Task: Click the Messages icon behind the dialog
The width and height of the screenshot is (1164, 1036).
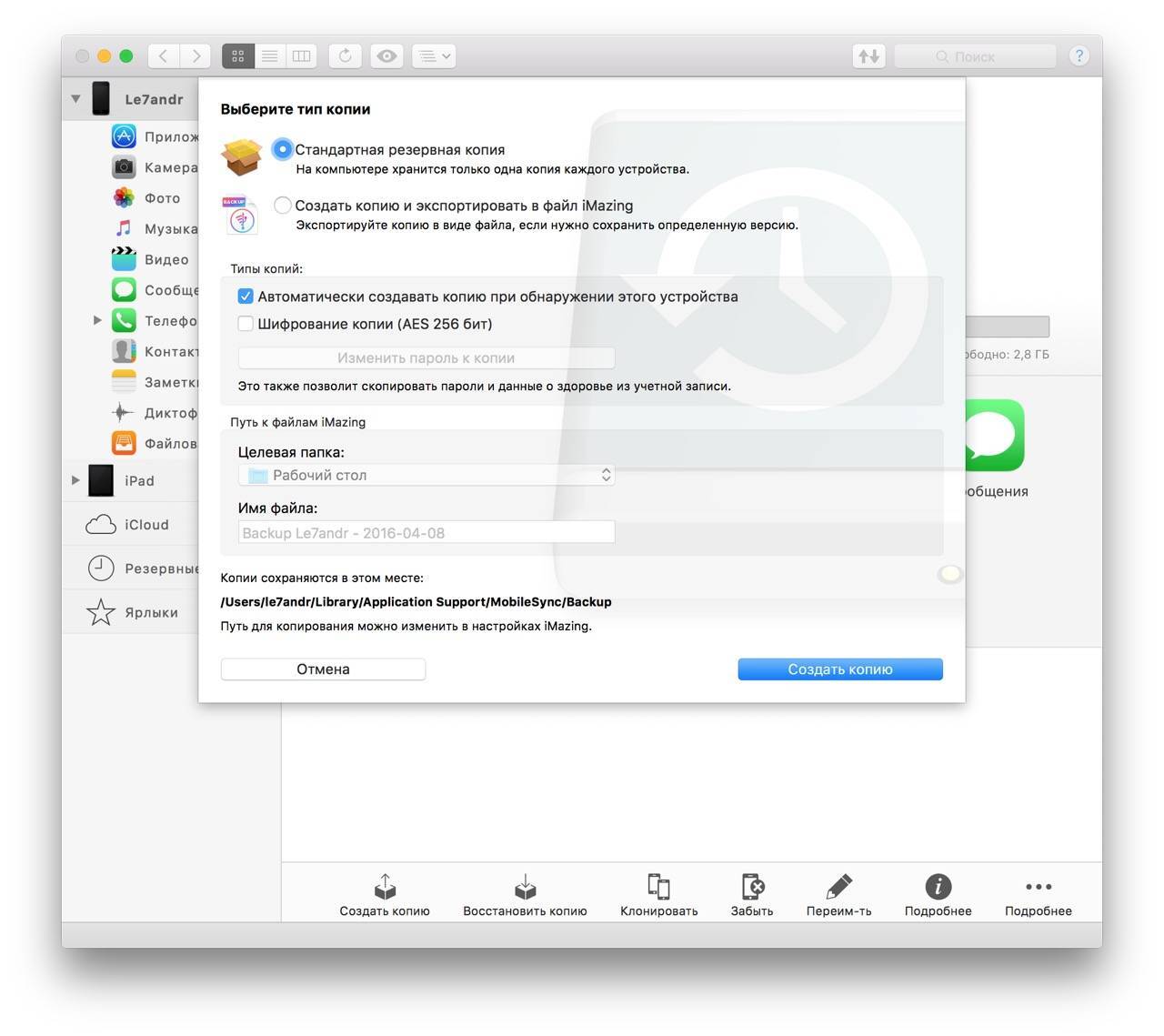Action: [x=994, y=435]
